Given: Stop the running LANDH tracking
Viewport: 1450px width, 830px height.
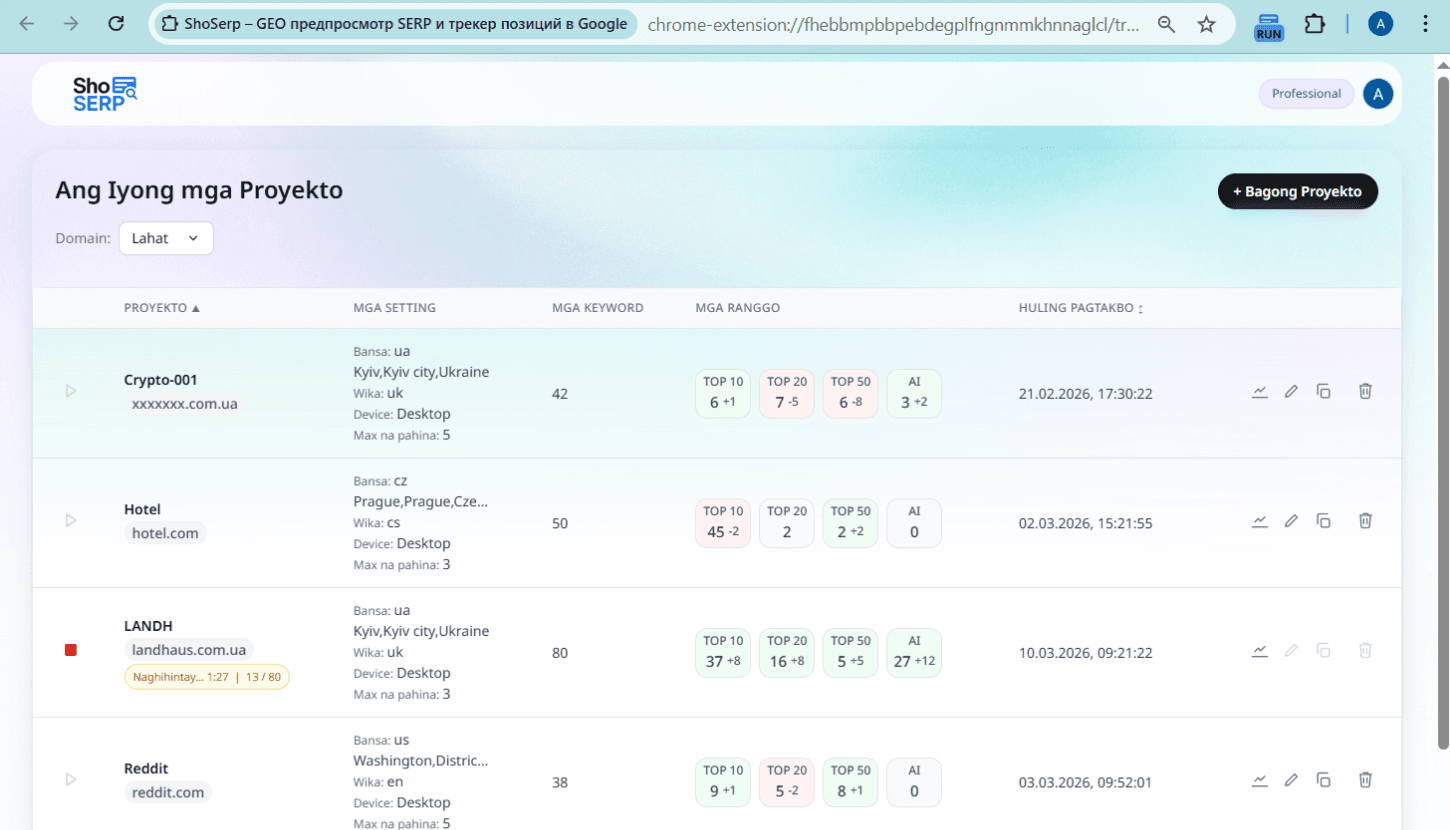Looking at the screenshot, I should coord(71,650).
